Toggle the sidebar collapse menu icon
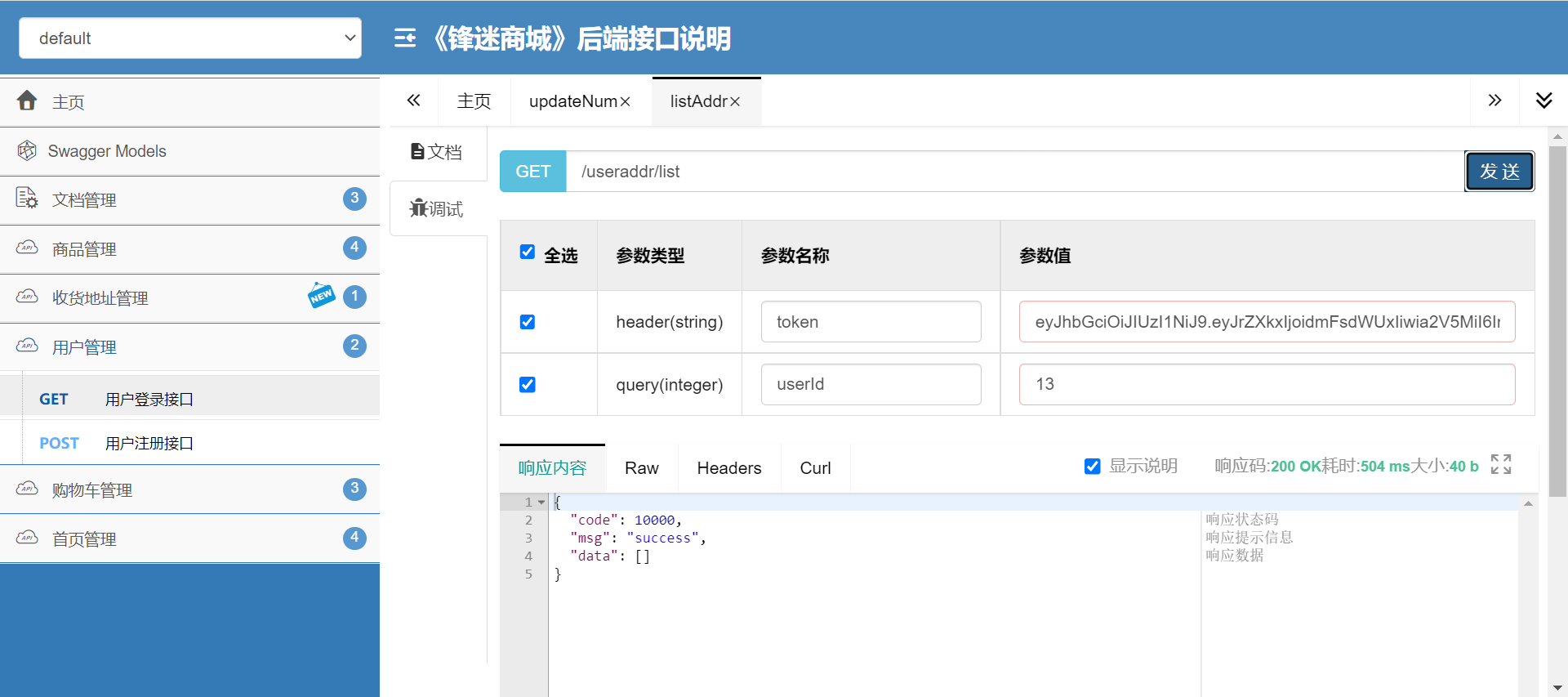Viewport: 1568px width, 697px height. pyautogui.click(x=405, y=38)
